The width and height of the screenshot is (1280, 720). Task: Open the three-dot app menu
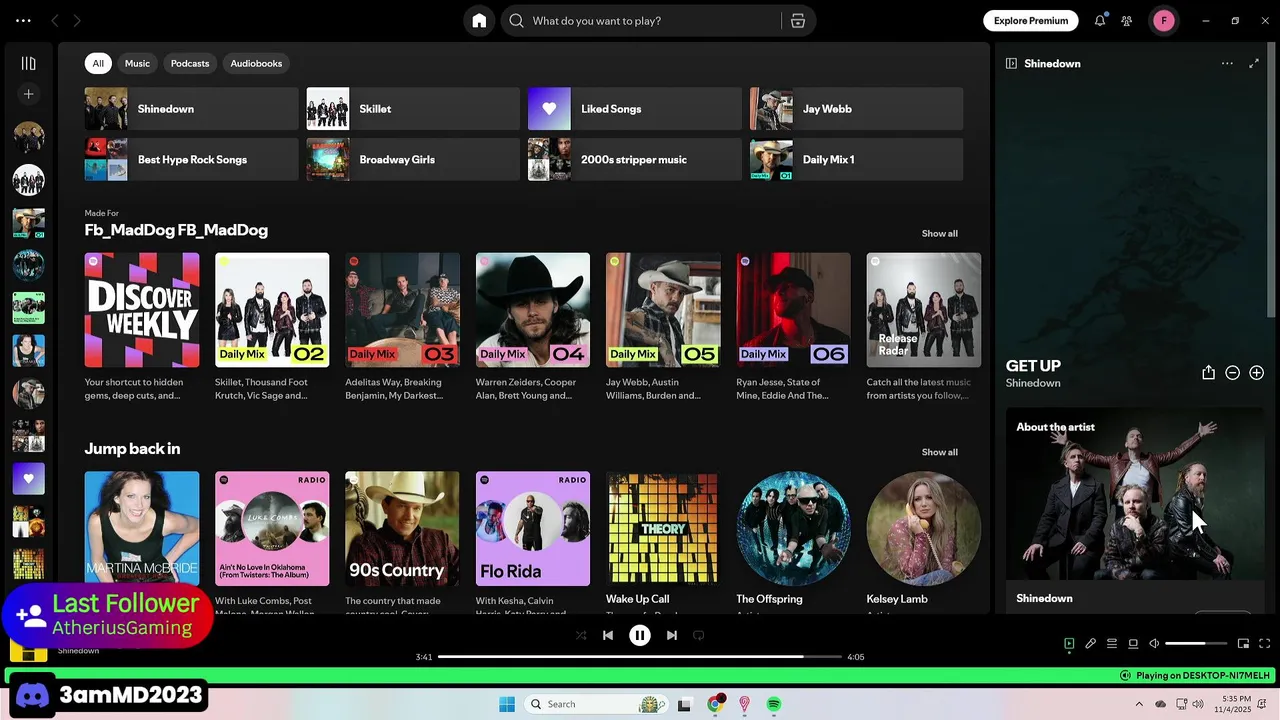pos(23,20)
